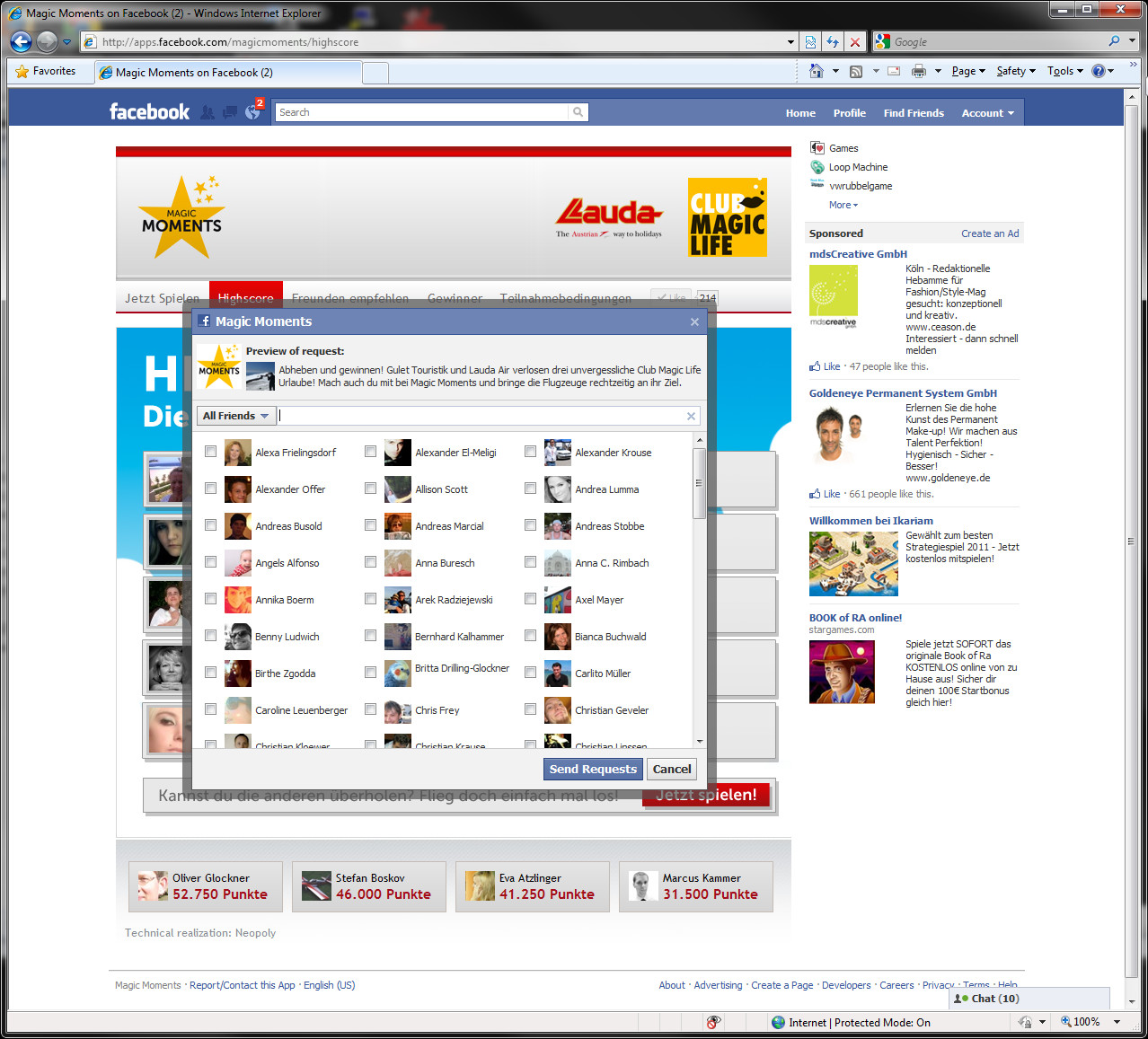Clear the friend filter field with X

pos(691,416)
